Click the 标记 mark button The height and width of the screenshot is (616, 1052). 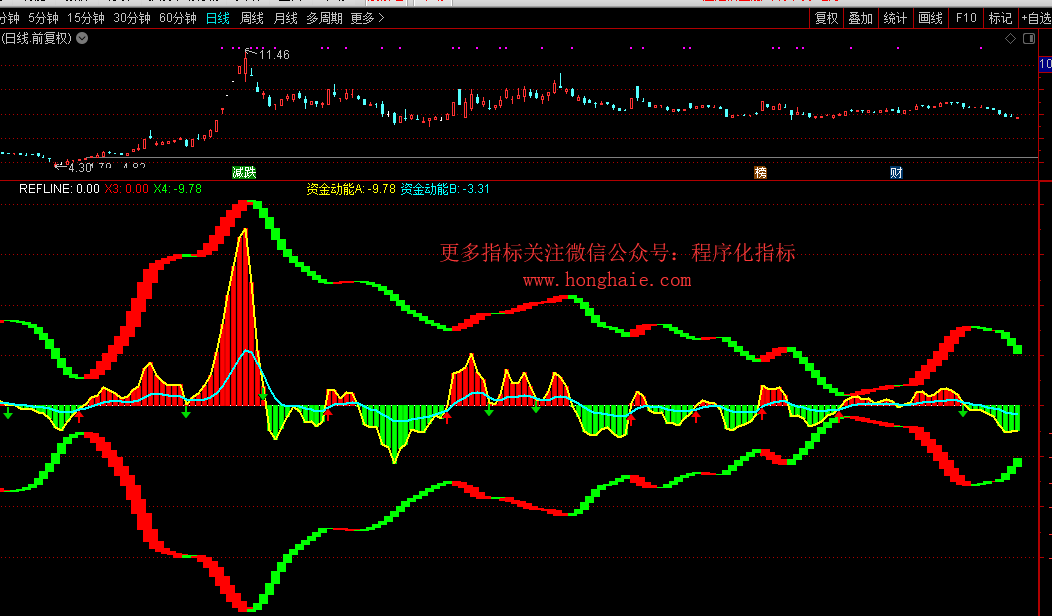[1000, 18]
